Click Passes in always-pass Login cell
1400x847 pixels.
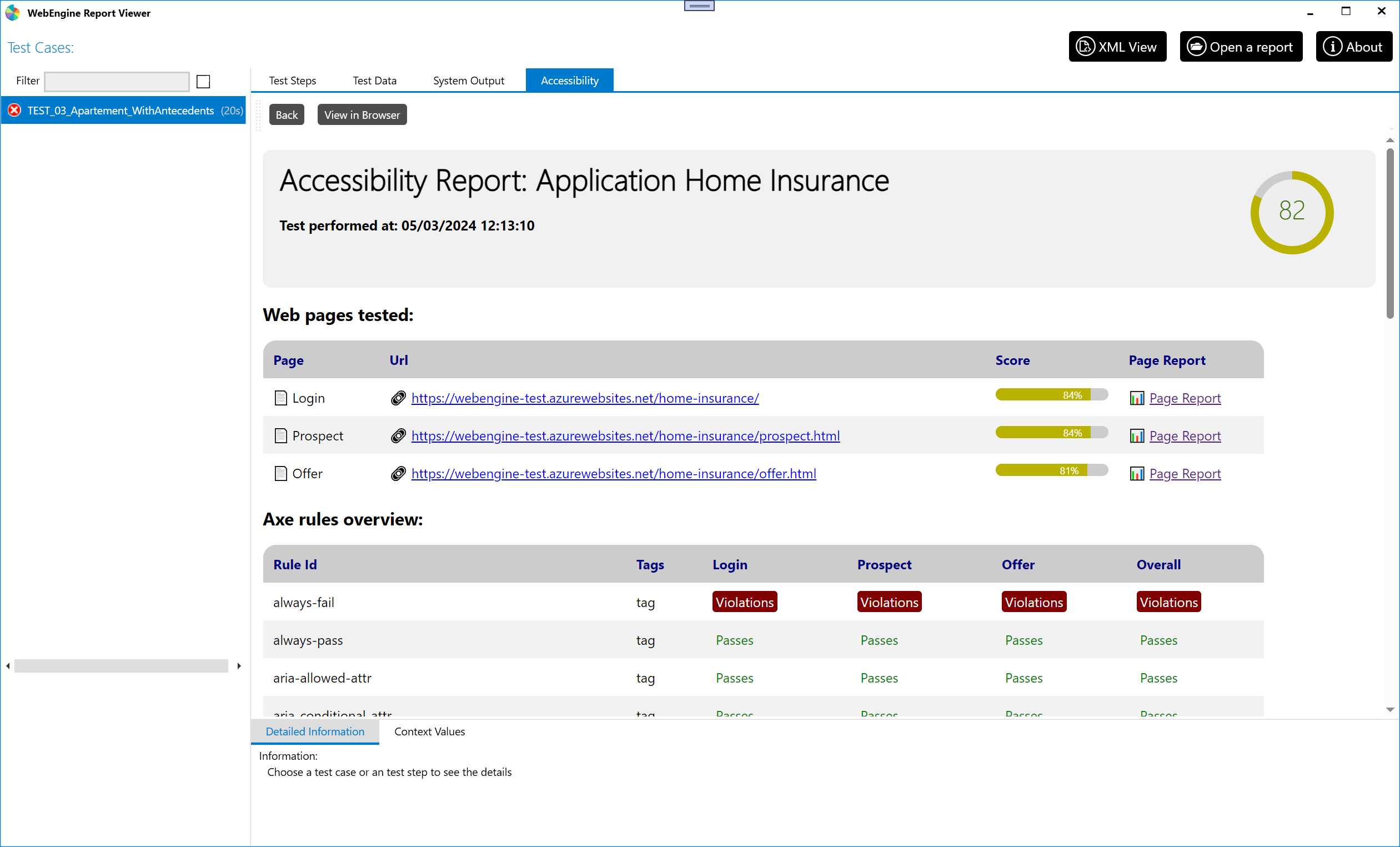pos(734,640)
